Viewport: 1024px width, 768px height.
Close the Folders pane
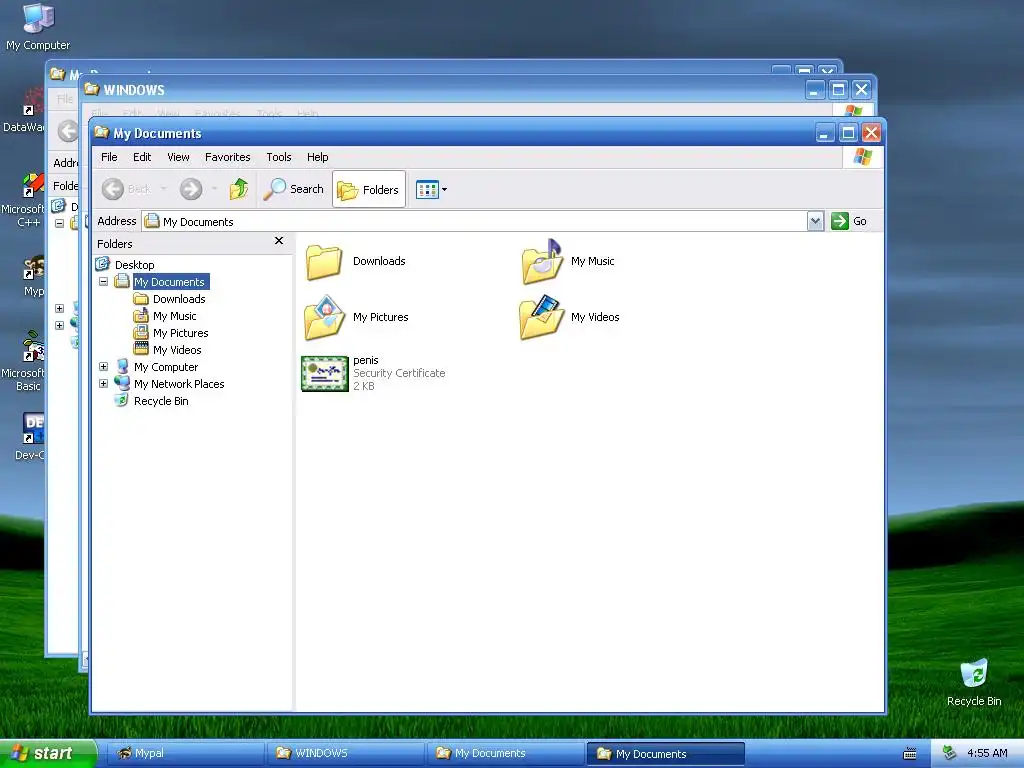coord(279,241)
